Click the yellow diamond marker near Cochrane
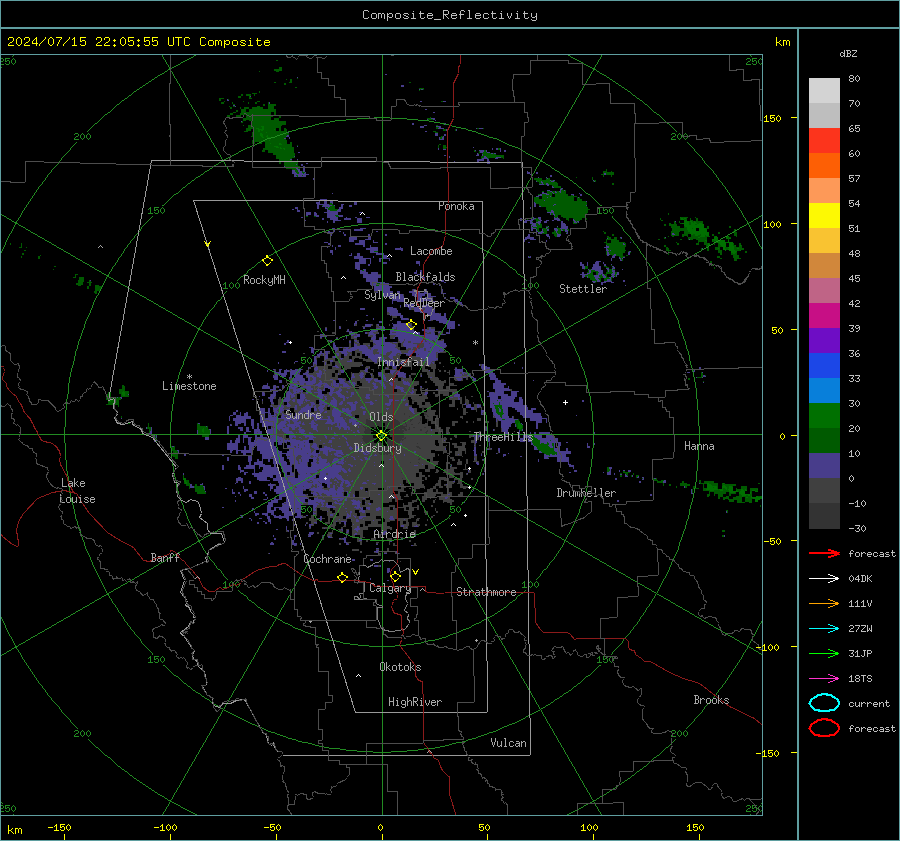 [x=342, y=577]
